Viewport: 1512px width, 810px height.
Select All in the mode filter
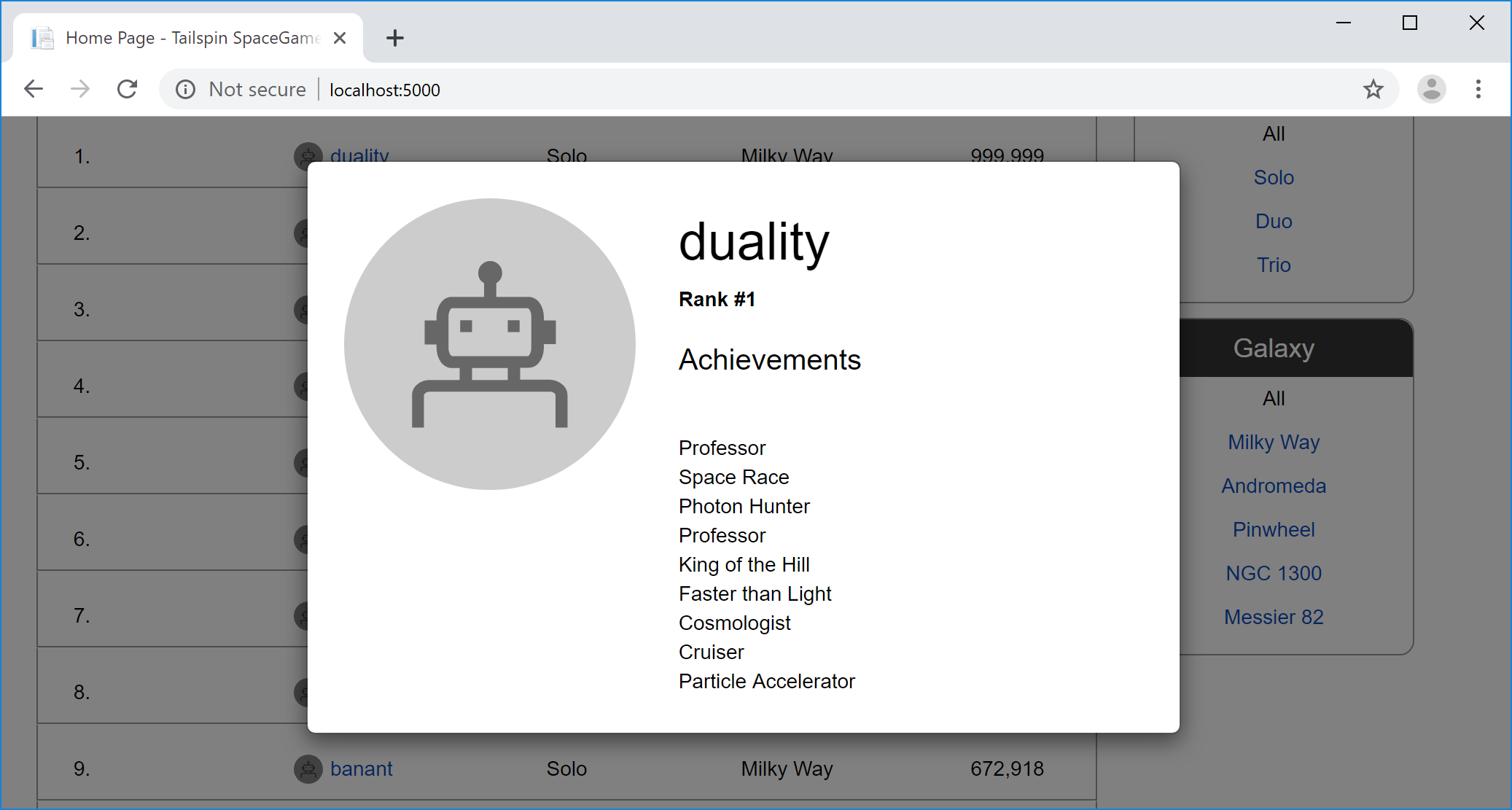pos(1274,133)
